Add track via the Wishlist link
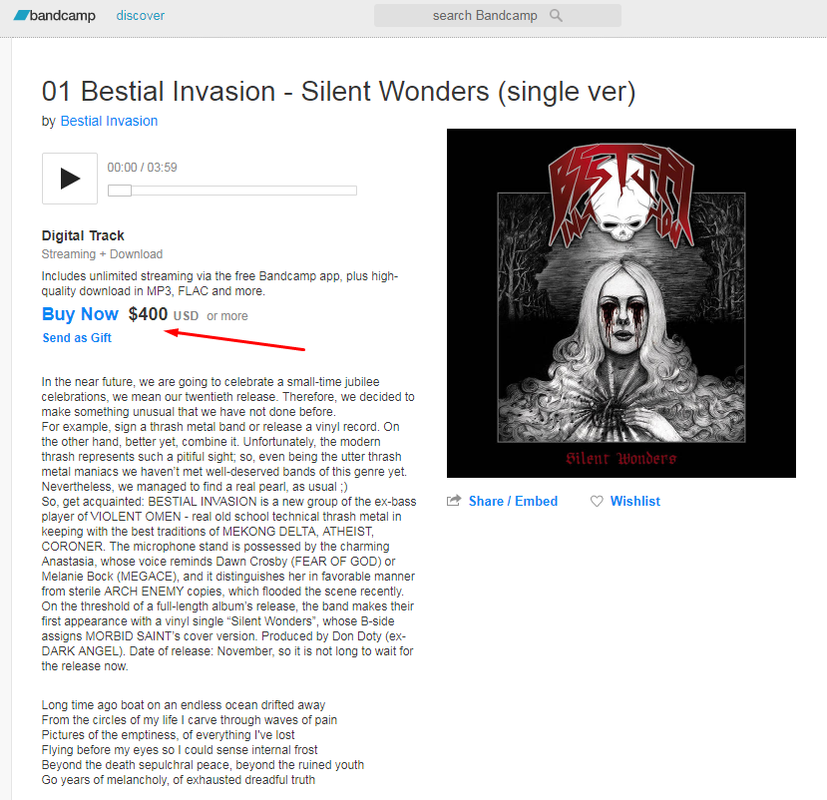The image size is (827, 800). 635,501
